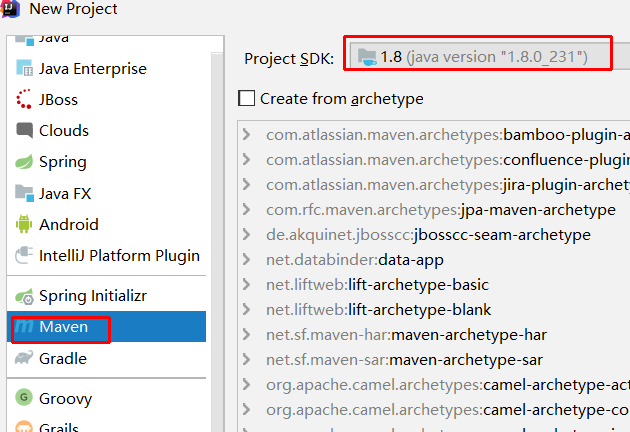Screen dimensions: 630x432
Task: Expand the lift-archetype-basic node
Action: [247, 285]
